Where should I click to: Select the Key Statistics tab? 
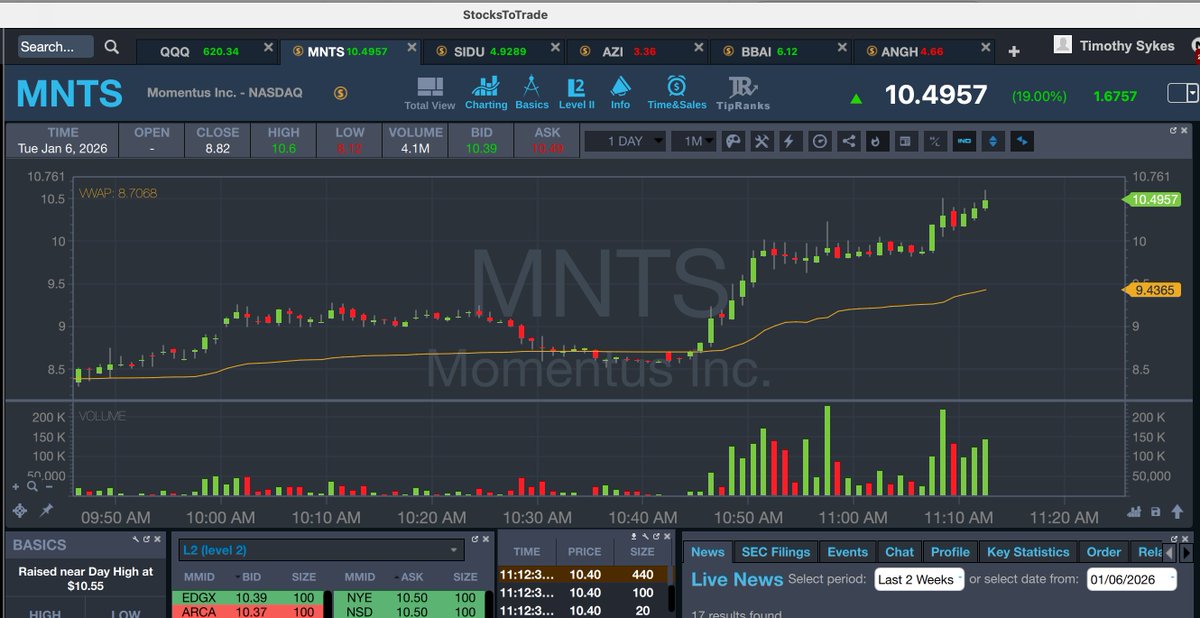coord(1028,552)
